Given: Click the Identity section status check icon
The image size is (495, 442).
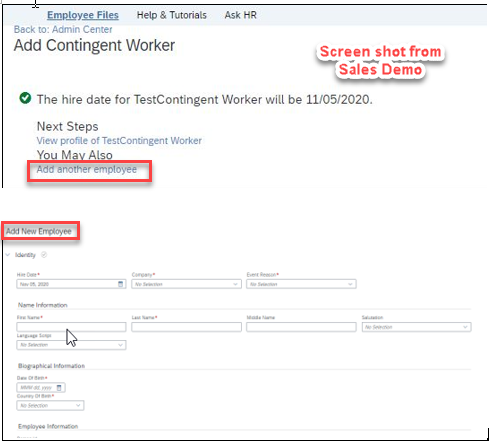Looking at the screenshot, I should coord(44,255).
